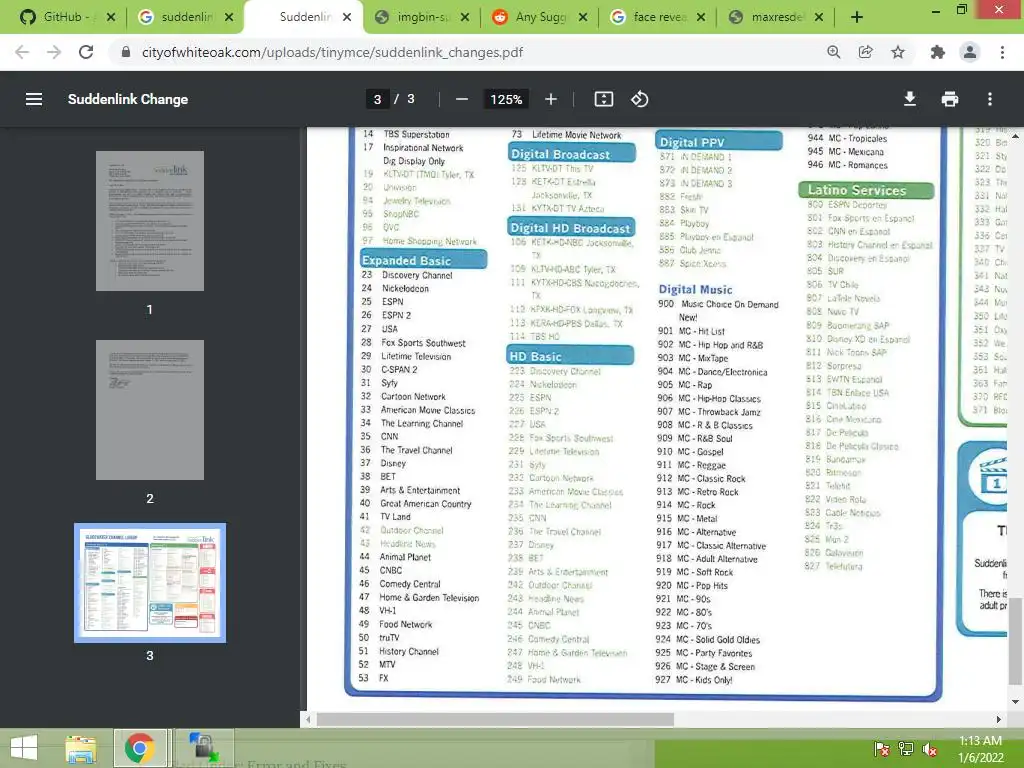
Task: Rotate the PDF counterclockwise
Action: (x=639, y=99)
